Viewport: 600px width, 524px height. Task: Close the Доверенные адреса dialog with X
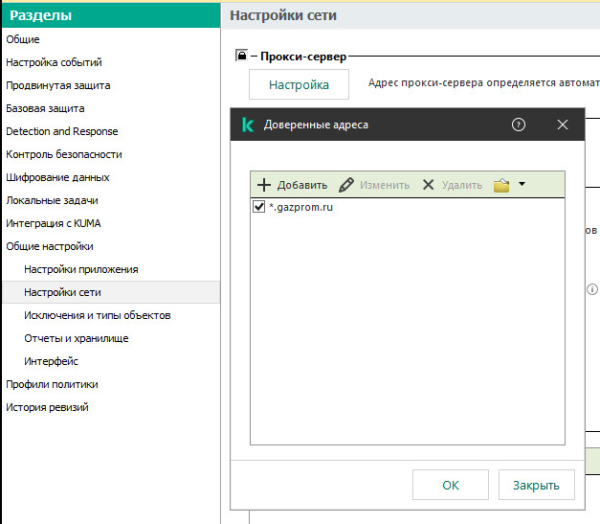pos(562,125)
